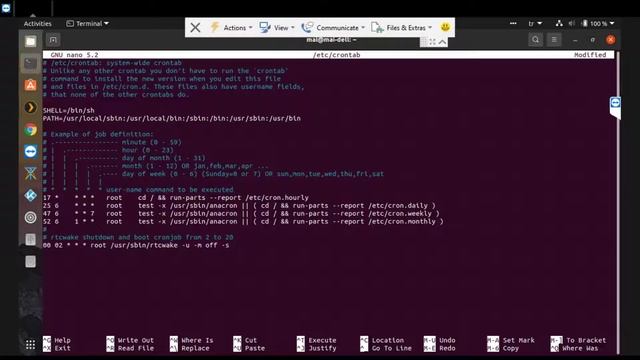Image resolution: width=640 pixels, height=360 pixels.
Task: Open Plex from the dock
Action: (31, 107)
